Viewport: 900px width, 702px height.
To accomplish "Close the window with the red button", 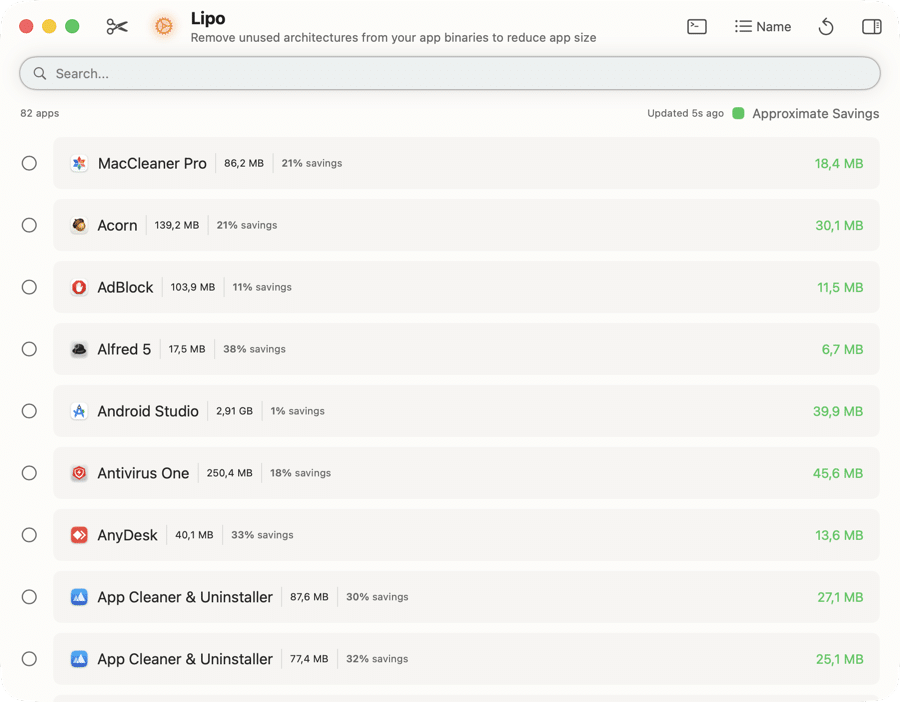I will [x=26, y=26].
